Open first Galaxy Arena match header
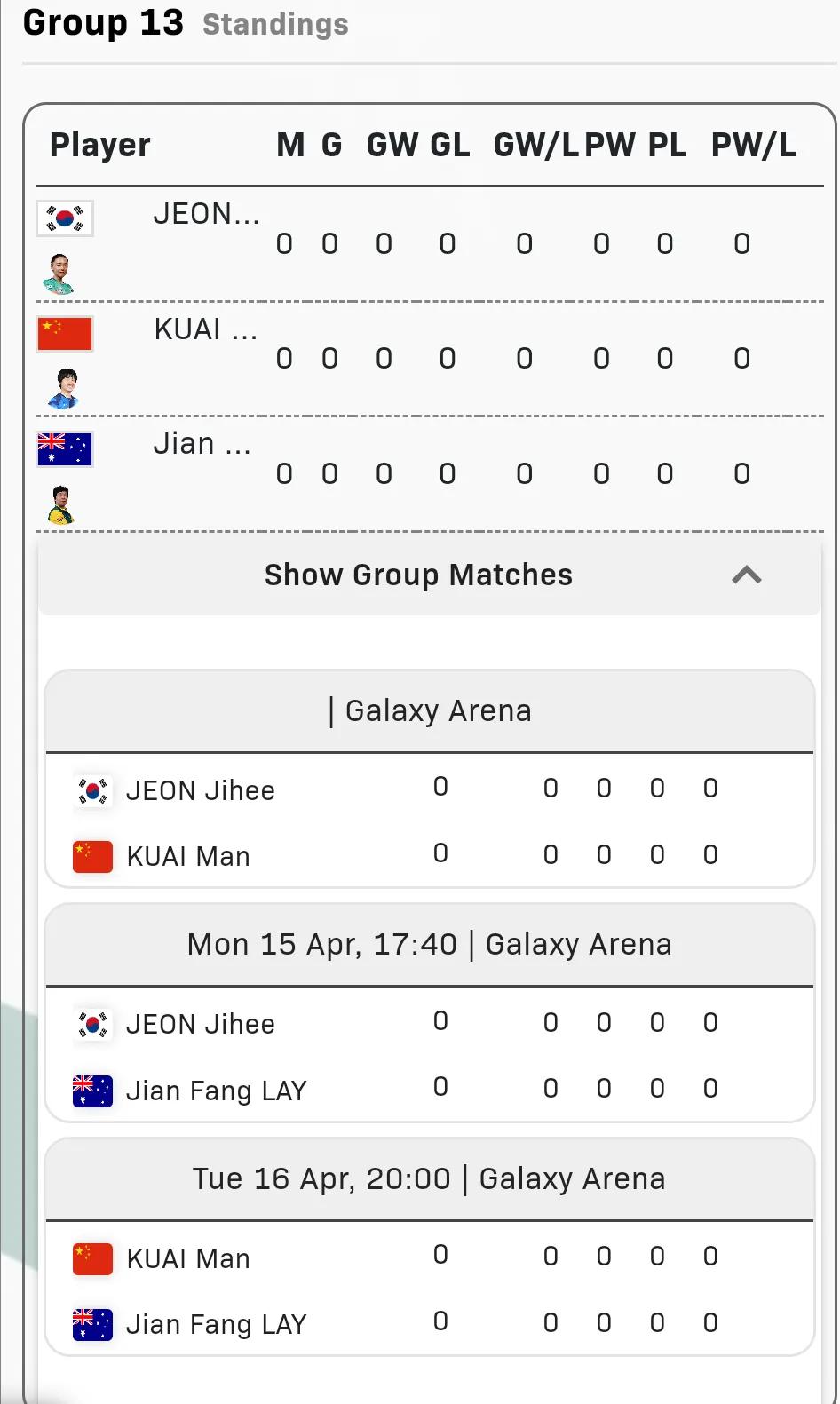The width and height of the screenshot is (840, 1404). click(x=430, y=711)
